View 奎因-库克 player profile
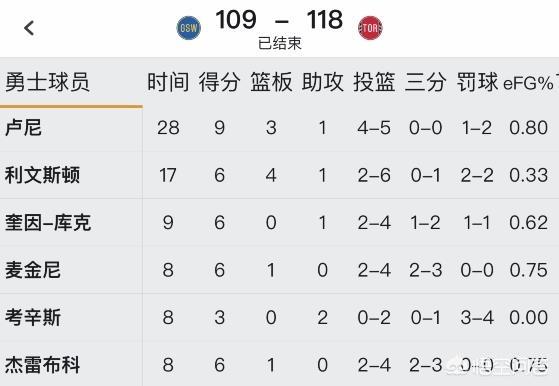Screen dimensions: 559x386 coord(48,222)
